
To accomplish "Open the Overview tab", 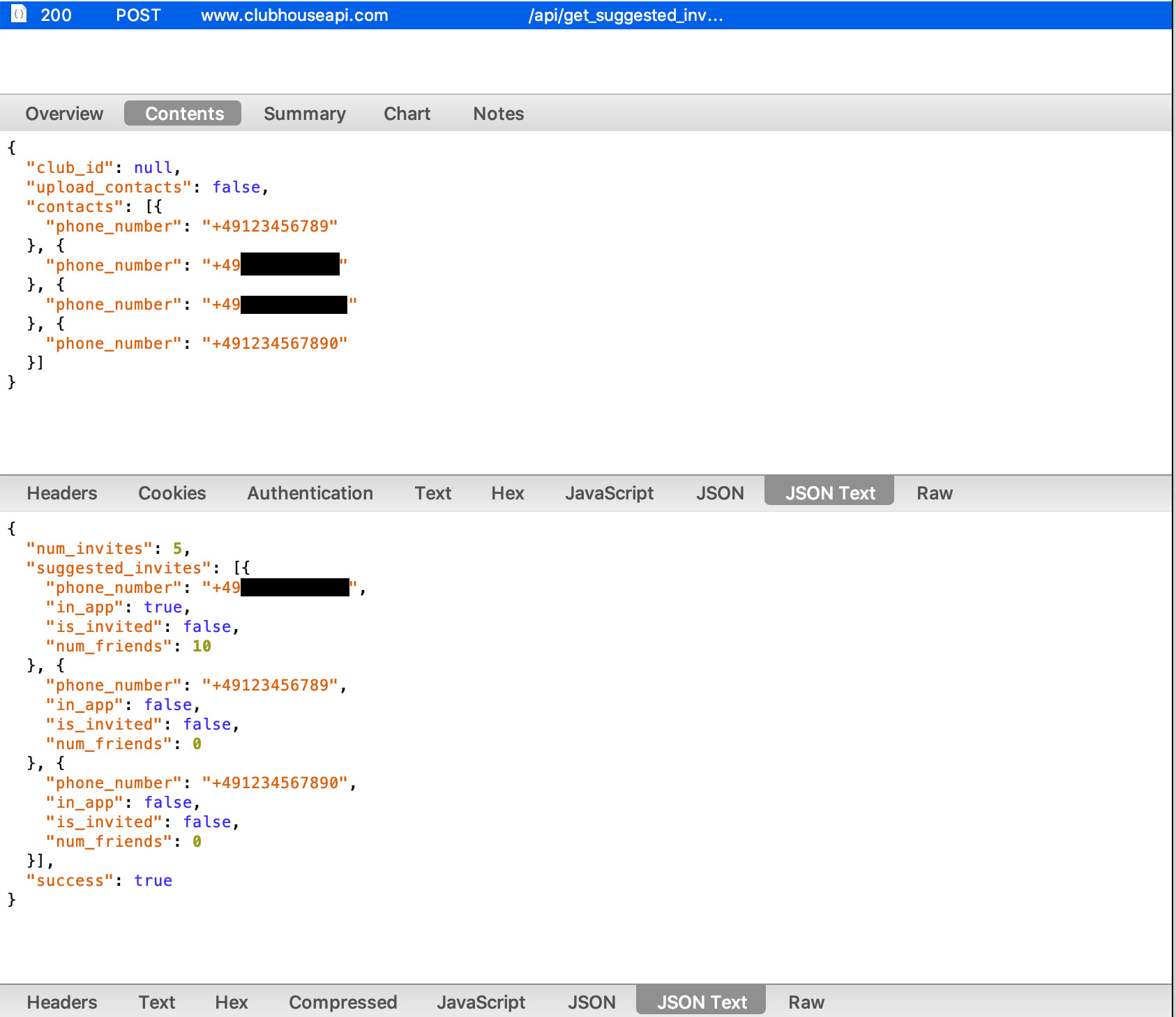I will pyautogui.click(x=64, y=114).
